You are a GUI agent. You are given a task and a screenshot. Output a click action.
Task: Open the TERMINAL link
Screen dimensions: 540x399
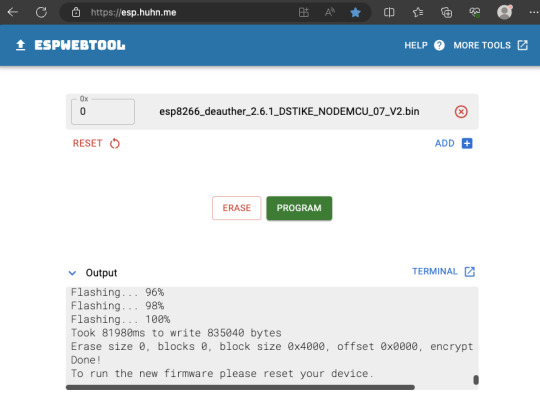click(435, 271)
